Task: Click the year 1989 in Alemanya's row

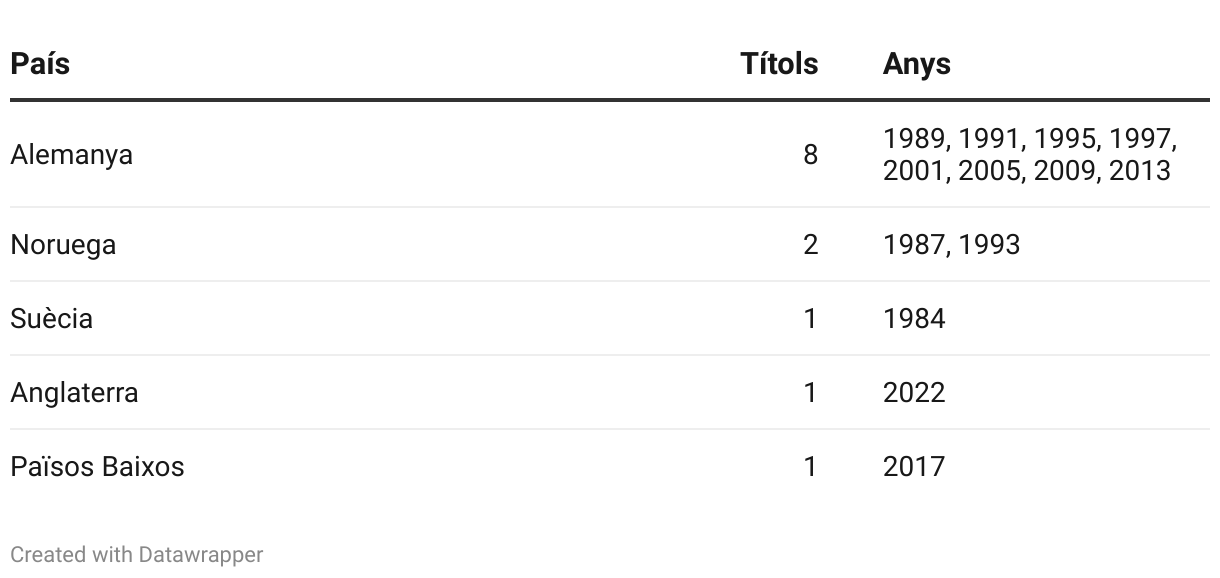Action: [916, 139]
